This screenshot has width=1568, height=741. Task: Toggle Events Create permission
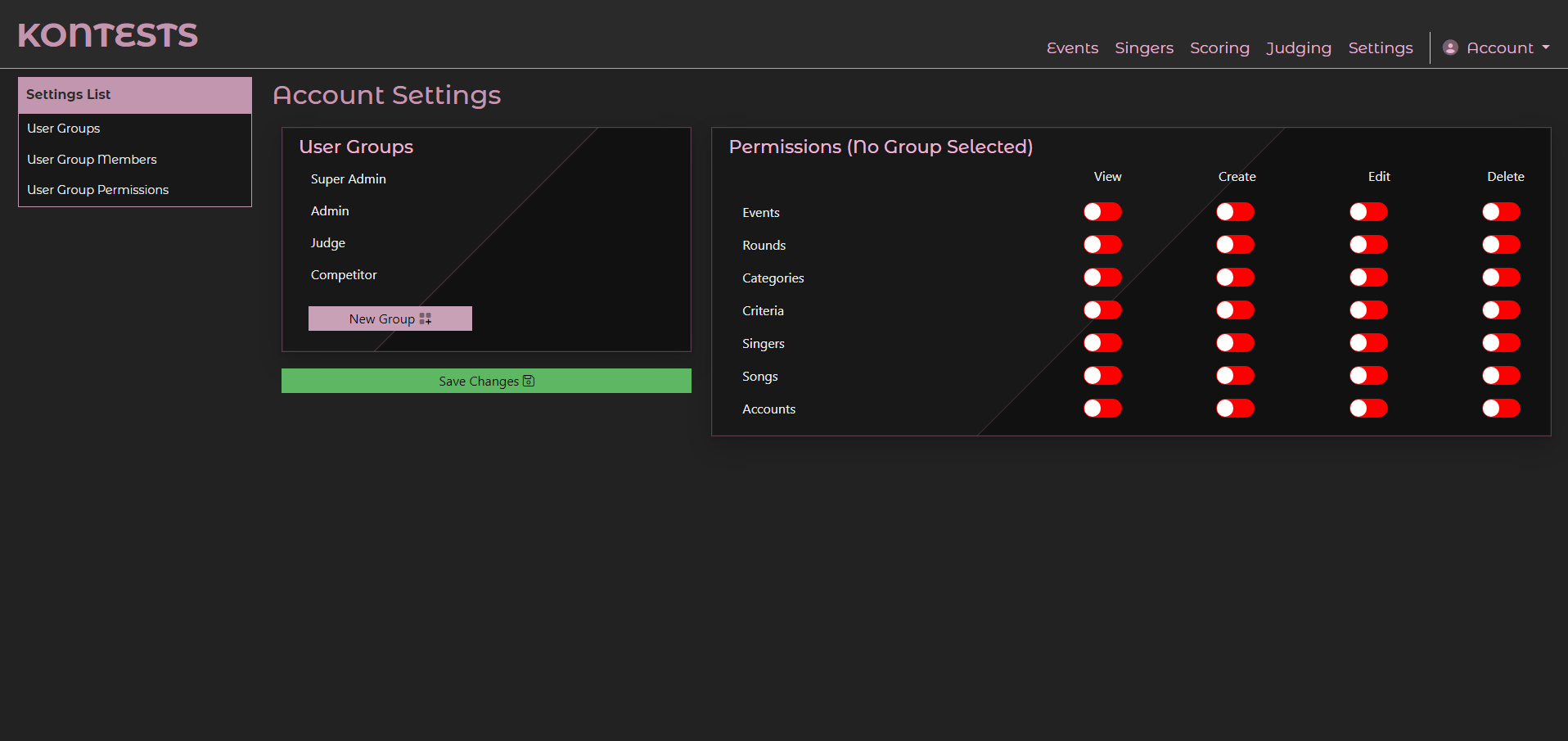(1235, 212)
